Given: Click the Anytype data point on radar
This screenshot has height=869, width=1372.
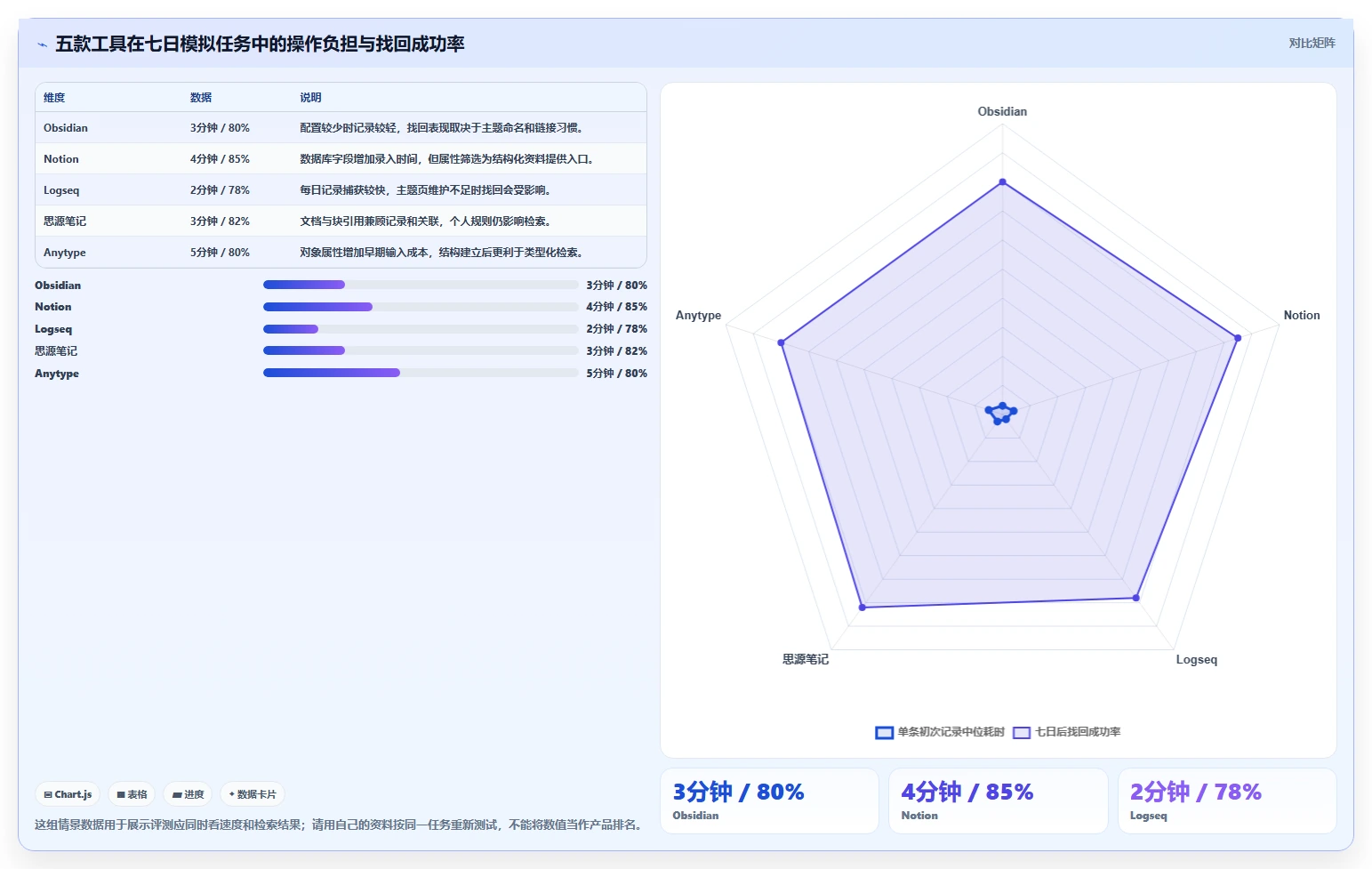Looking at the screenshot, I should [782, 342].
